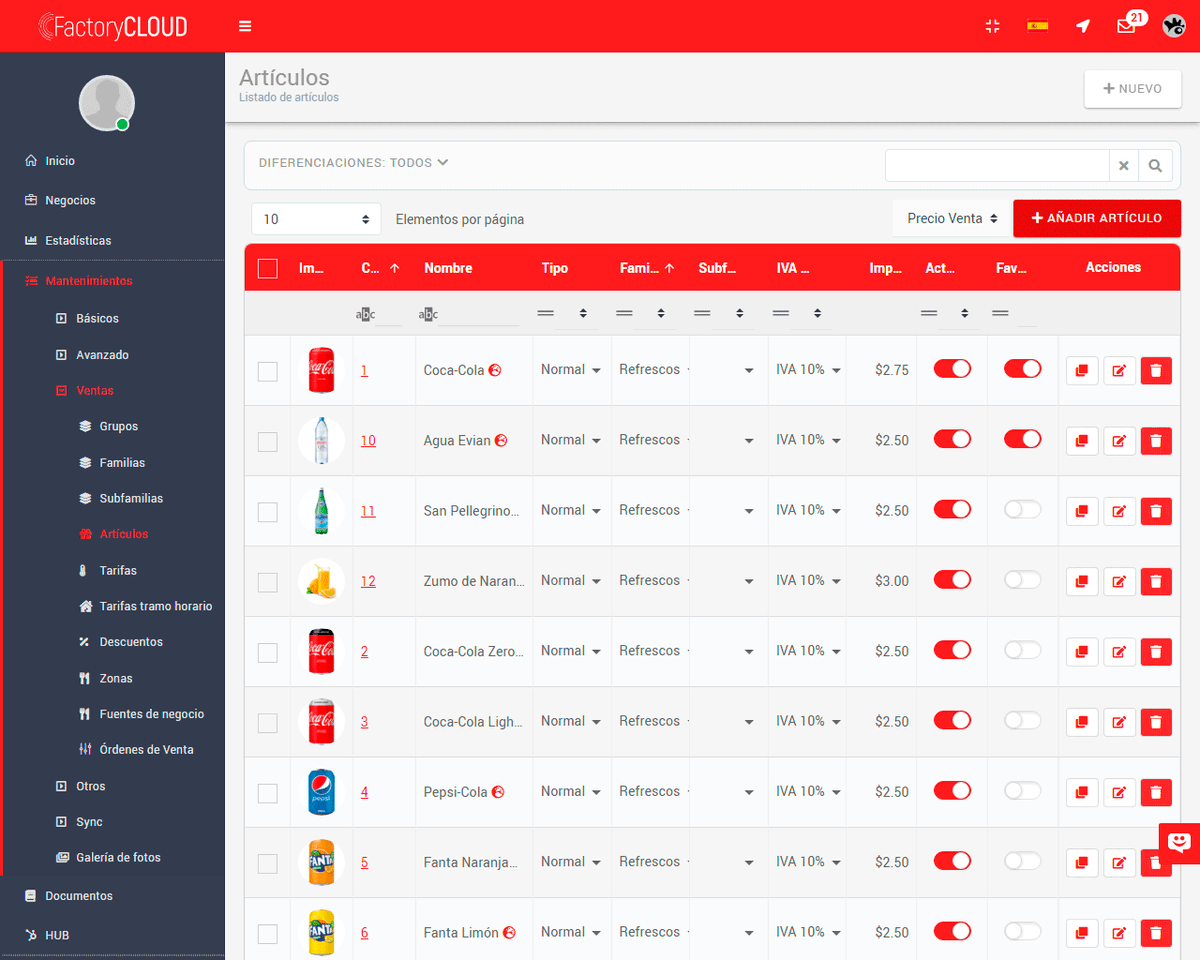Open Galería de fotos in sidebar
The width and height of the screenshot is (1200, 960).
tap(108, 858)
